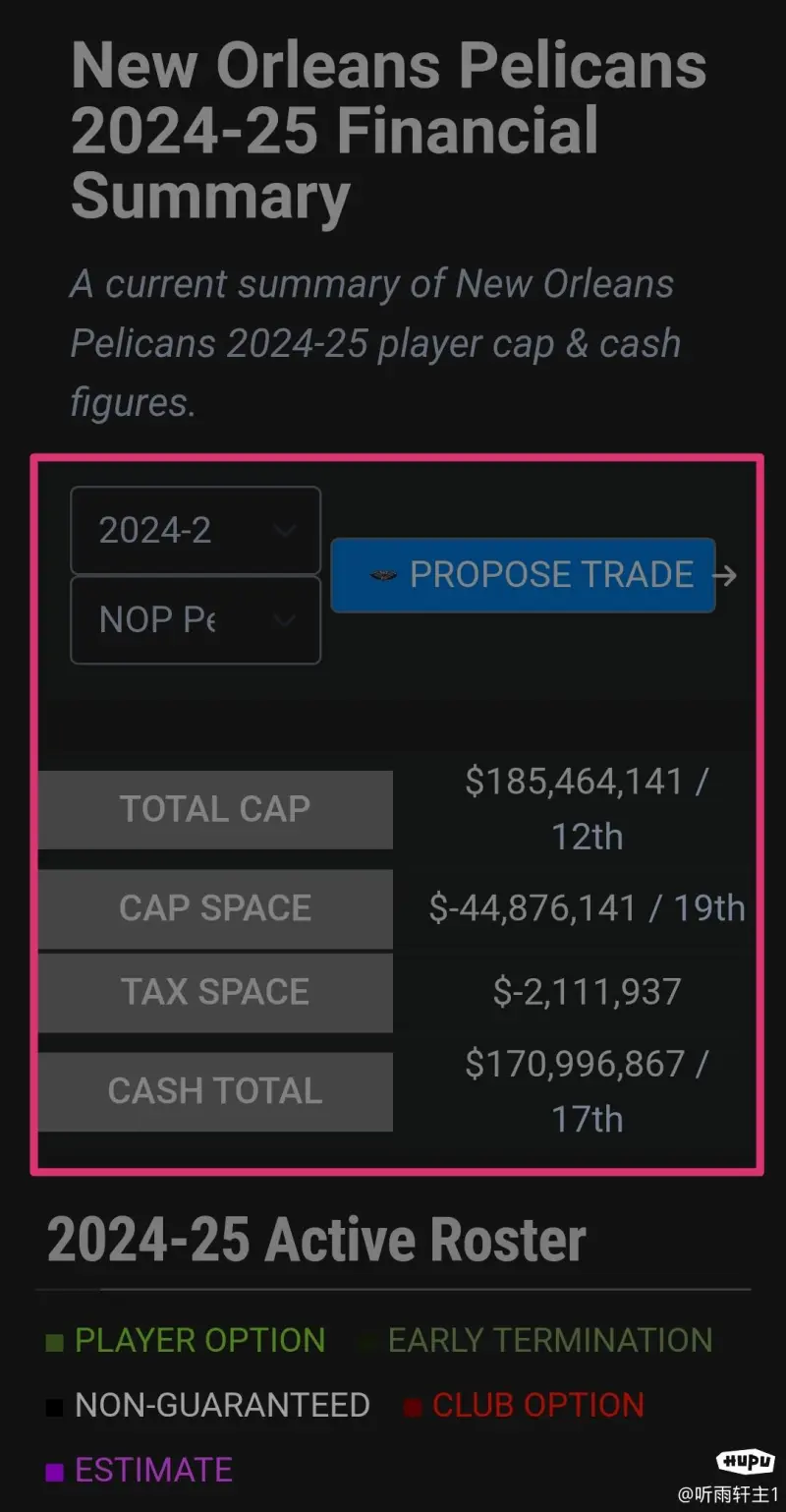
Task: Expand the team selector chevron
Action: point(285,620)
